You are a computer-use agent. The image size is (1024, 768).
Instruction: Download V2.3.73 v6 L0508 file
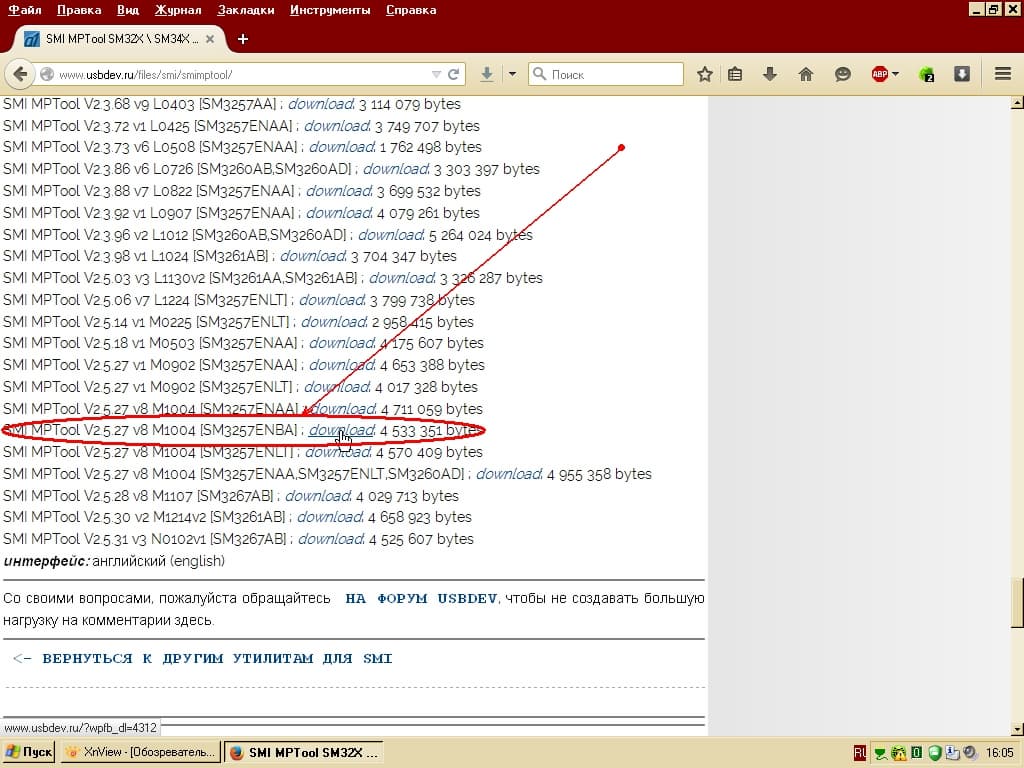coord(342,147)
